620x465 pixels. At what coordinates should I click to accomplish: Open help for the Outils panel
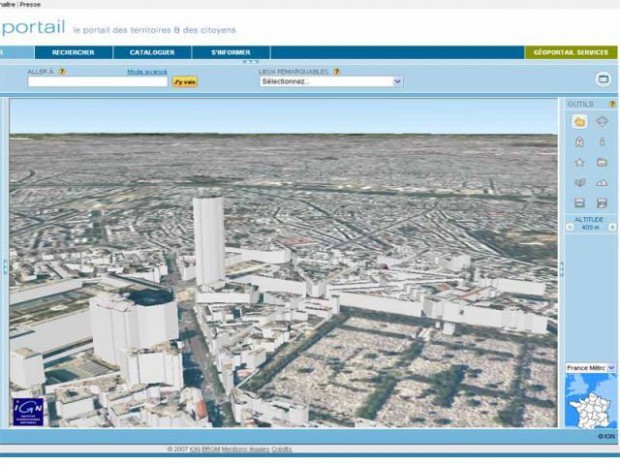tap(612, 104)
